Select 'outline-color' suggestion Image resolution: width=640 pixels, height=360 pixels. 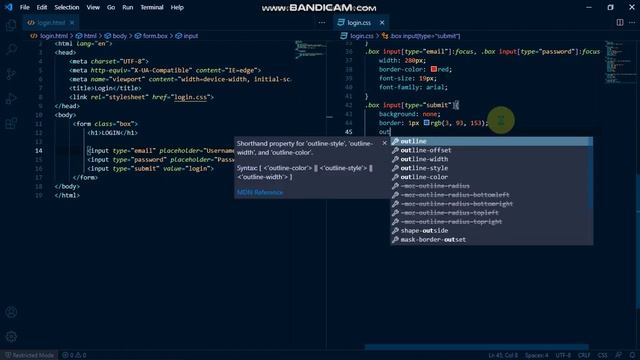491,177
